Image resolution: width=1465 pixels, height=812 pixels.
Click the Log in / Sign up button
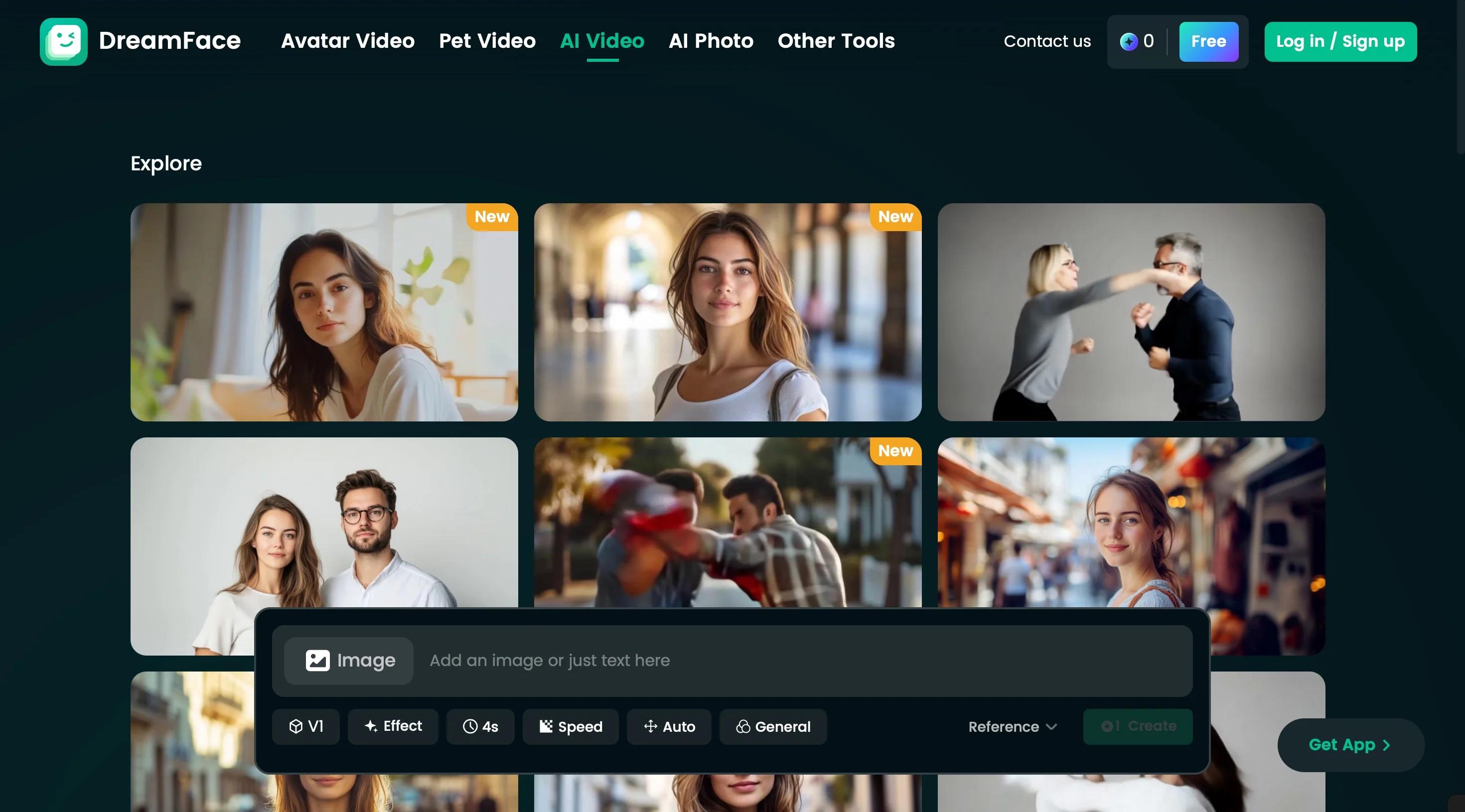click(x=1340, y=41)
